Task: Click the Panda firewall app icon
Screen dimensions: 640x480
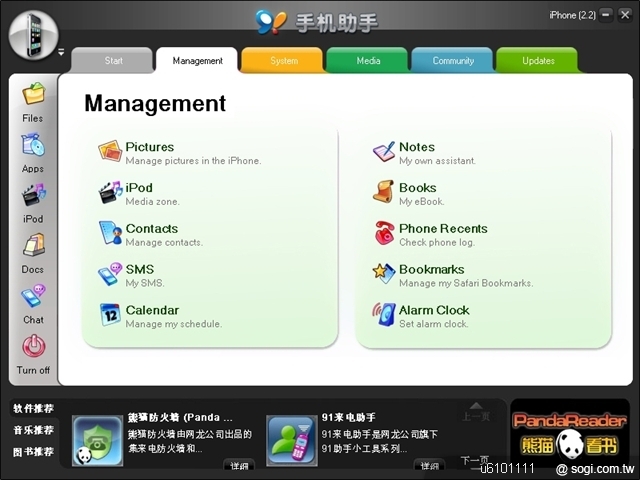Action: 97,440
